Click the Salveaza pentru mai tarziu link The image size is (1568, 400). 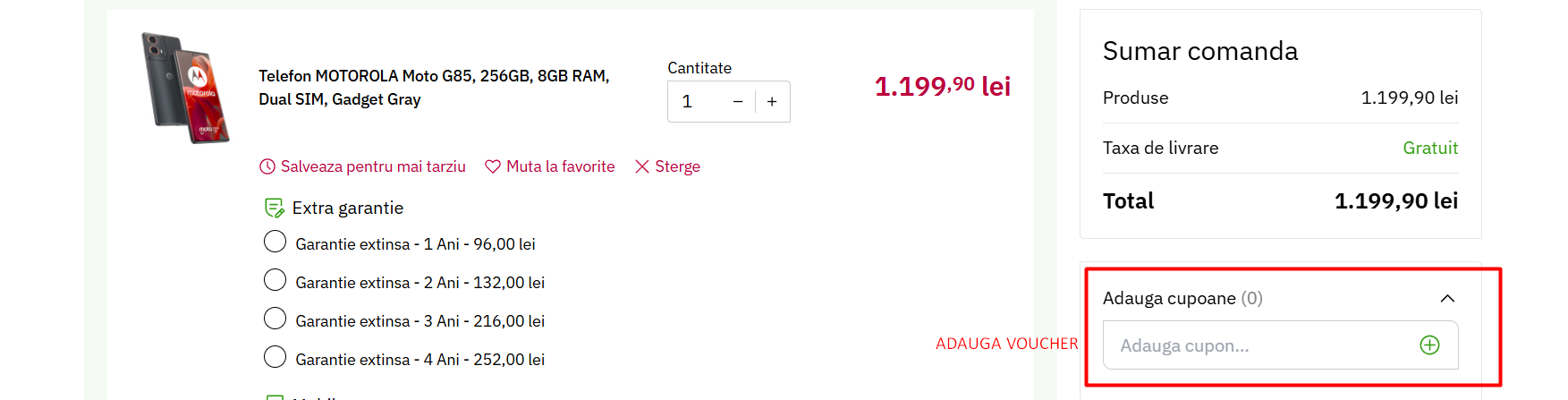click(x=373, y=166)
